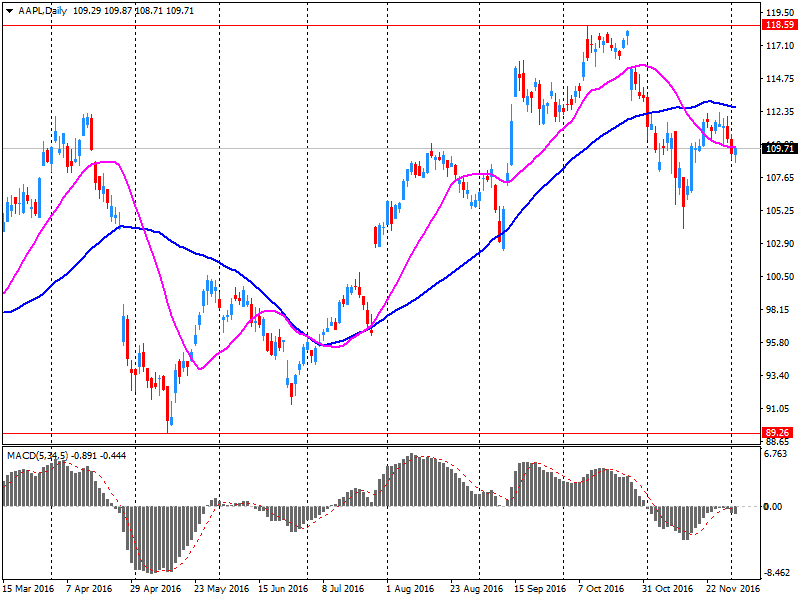The height and width of the screenshot is (600, 800).
Task: Click the 23 Aug 2016 date label
Action: [x=477, y=588]
